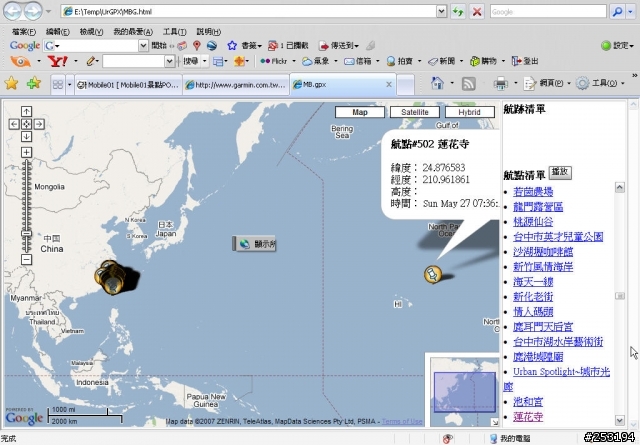Screen dimensions: 640x445
Task: Click the waypoint marker in the Pacific Ocean
Action: 433,274
